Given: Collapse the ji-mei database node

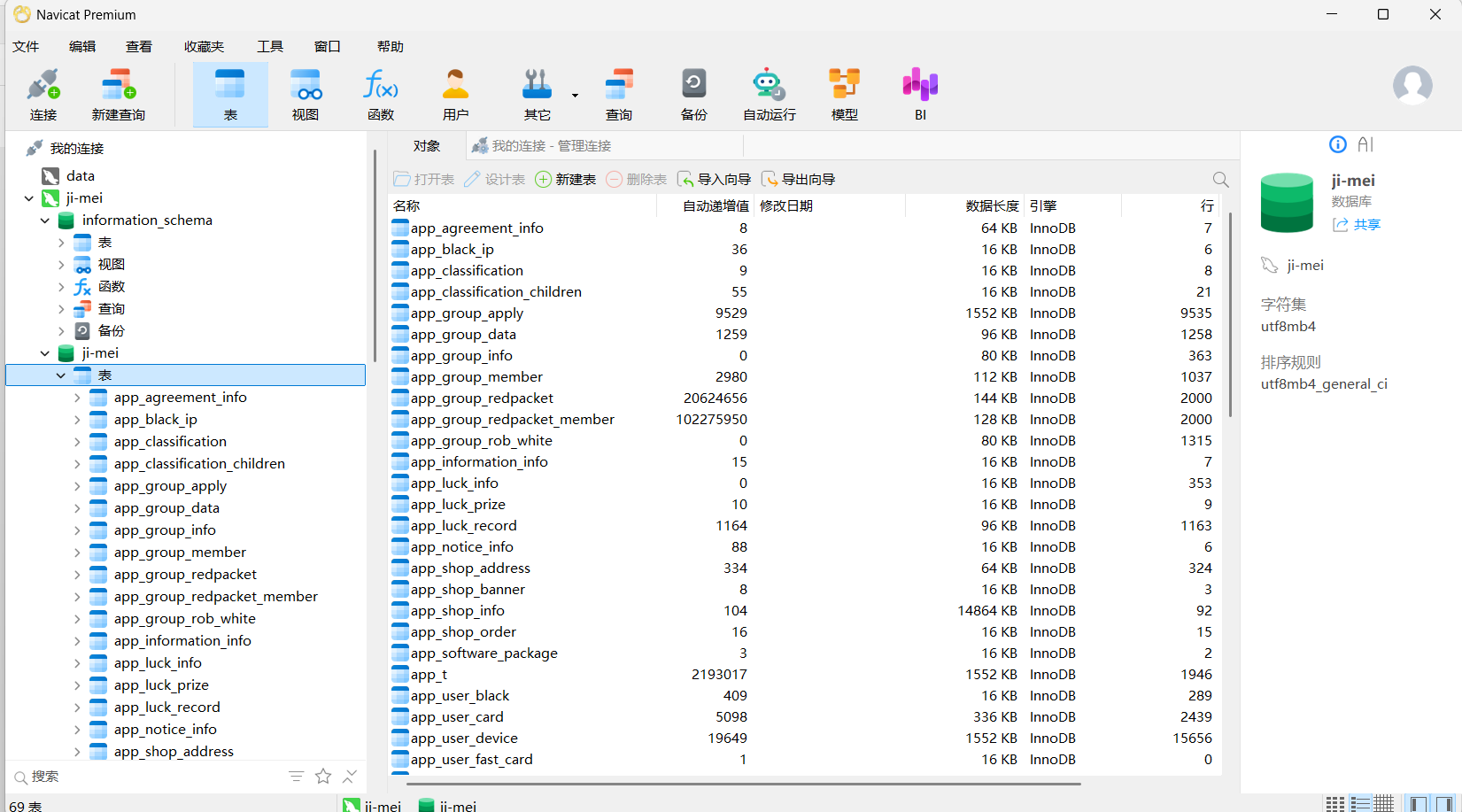Looking at the screenshot, I should point(45,353).
